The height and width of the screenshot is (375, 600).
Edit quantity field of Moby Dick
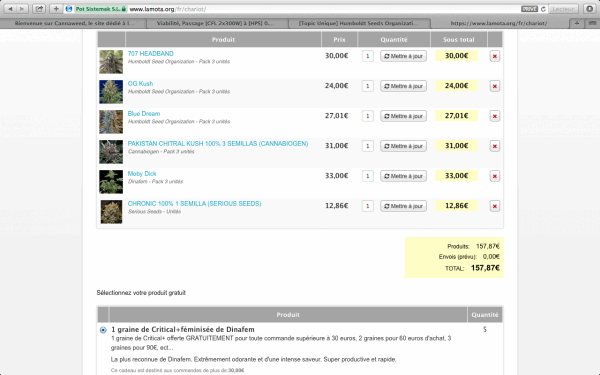[368, 176]
